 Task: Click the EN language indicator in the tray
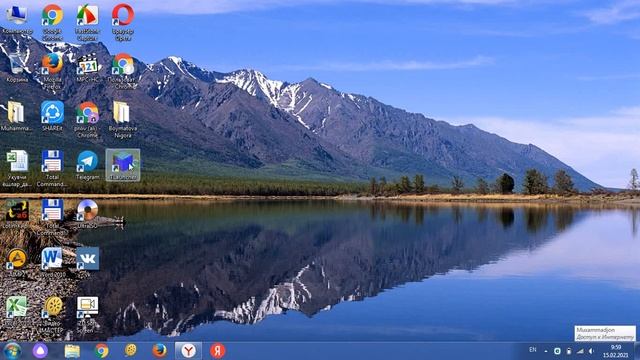(x=533, y=350)
